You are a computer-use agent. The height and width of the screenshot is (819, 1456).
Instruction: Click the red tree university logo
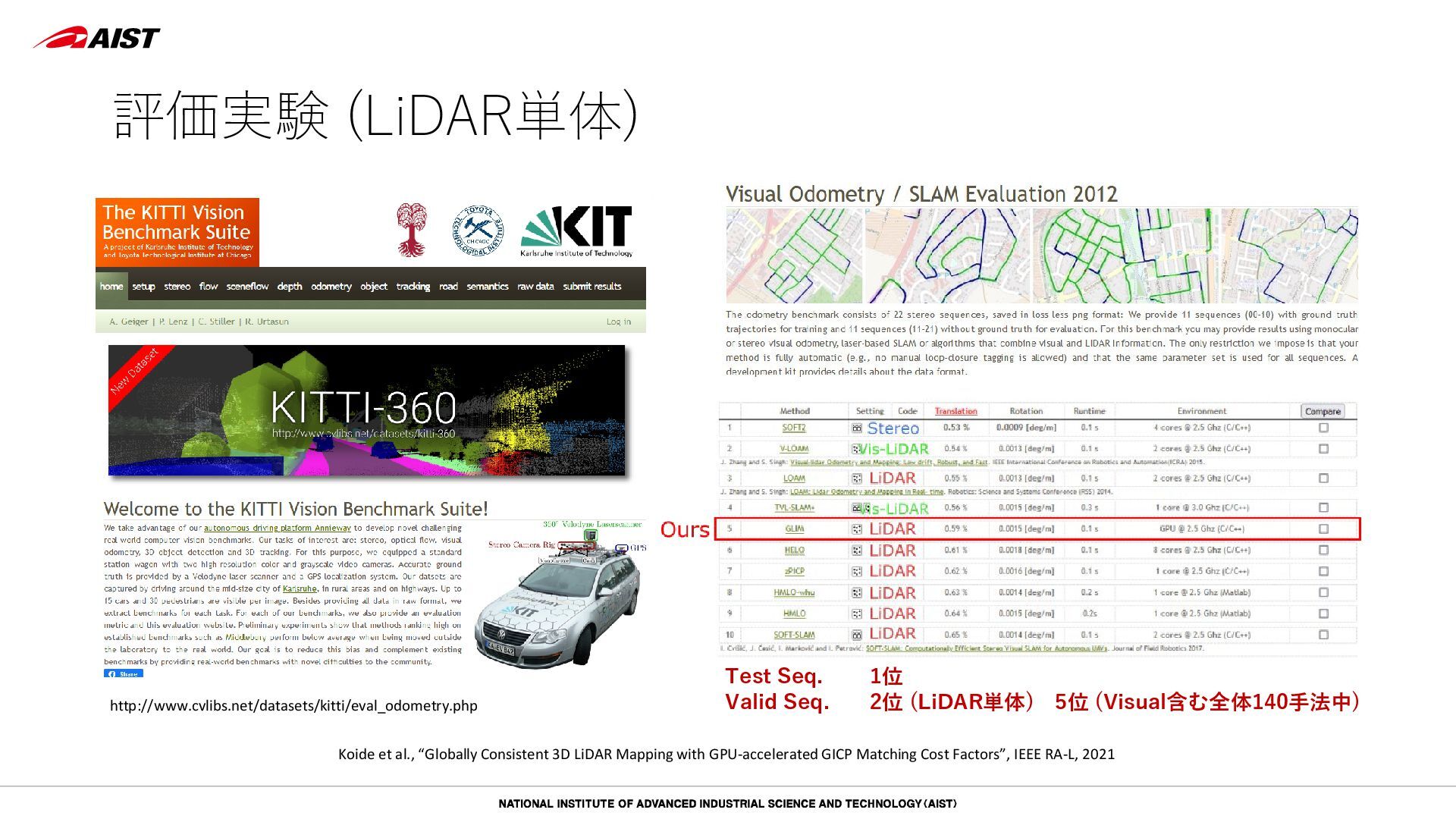coord(411,229)
